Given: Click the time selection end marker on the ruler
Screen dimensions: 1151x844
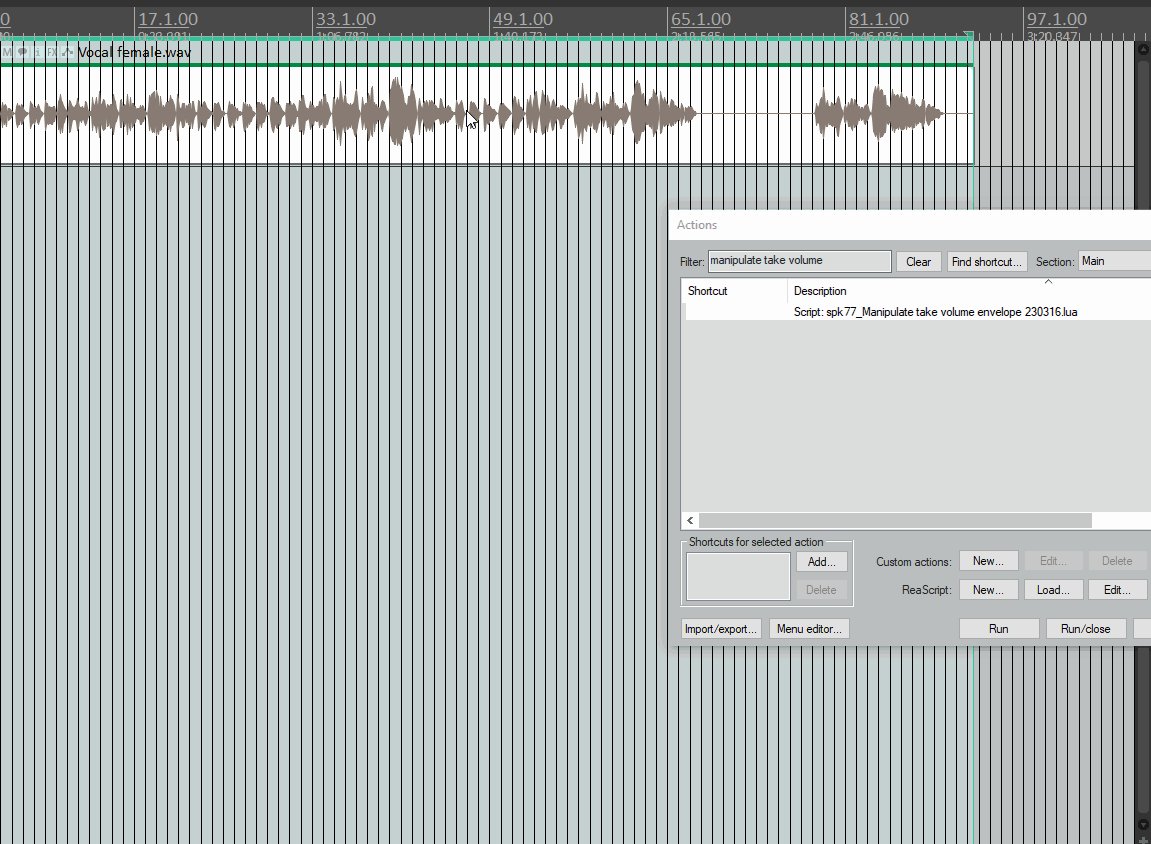Looking at the screenshot, I should pyautogui.click(x=969, y=36).
